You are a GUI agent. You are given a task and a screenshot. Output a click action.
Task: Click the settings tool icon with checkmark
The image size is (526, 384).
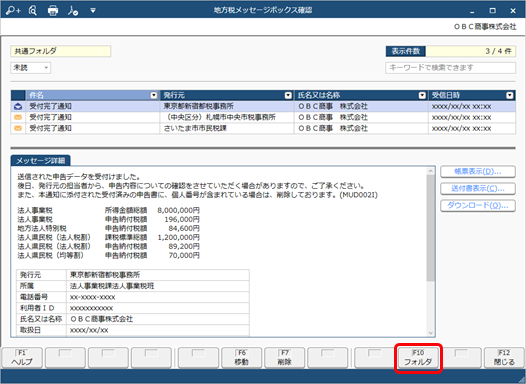(72, 11)
